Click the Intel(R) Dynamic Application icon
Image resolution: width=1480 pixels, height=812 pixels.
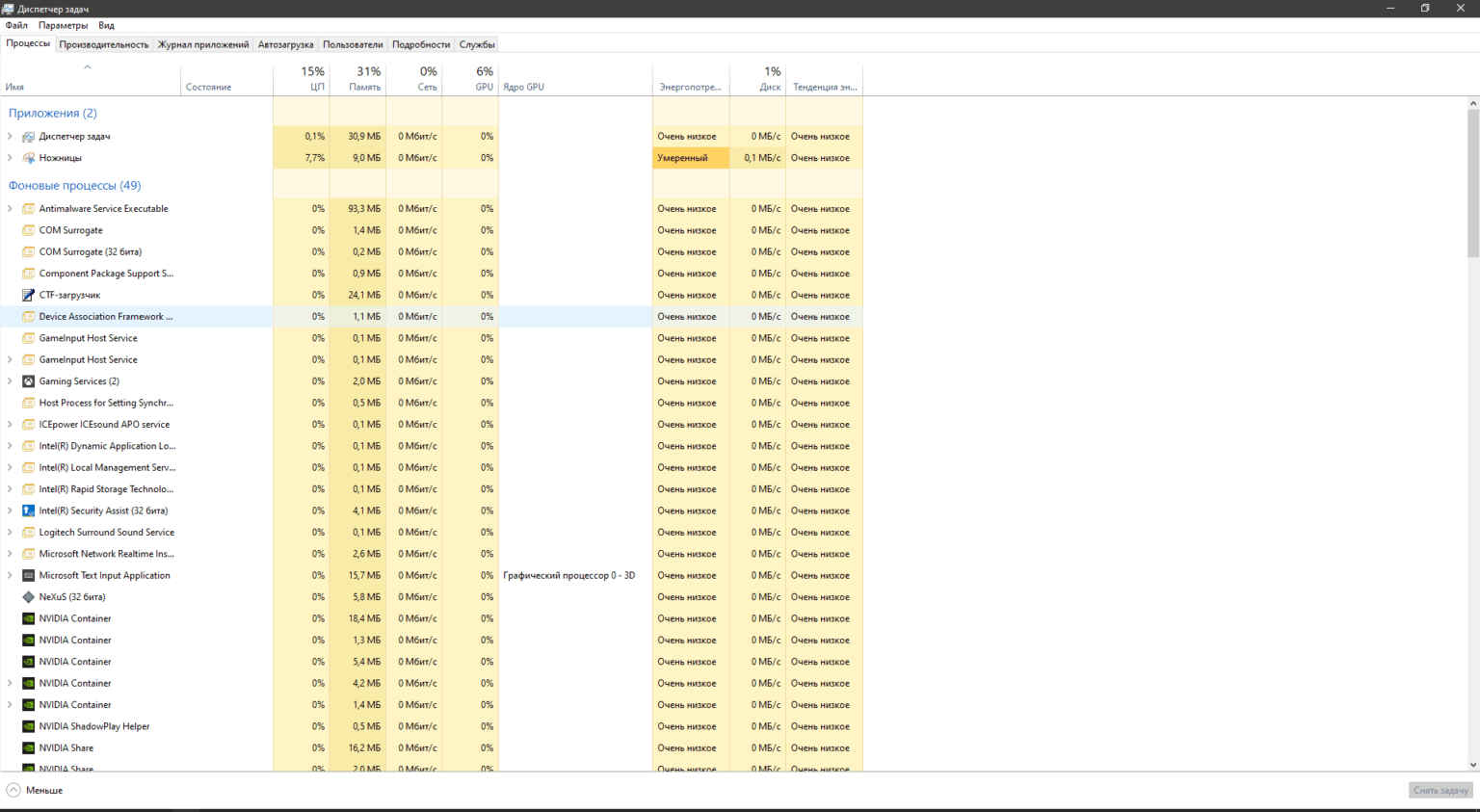coord(29,446)
